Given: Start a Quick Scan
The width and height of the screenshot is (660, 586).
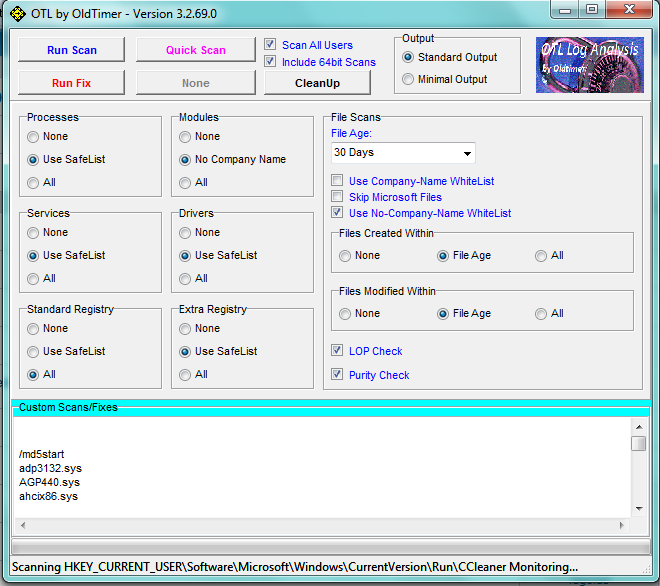Looking at the screenshot, I should [196, 50].
